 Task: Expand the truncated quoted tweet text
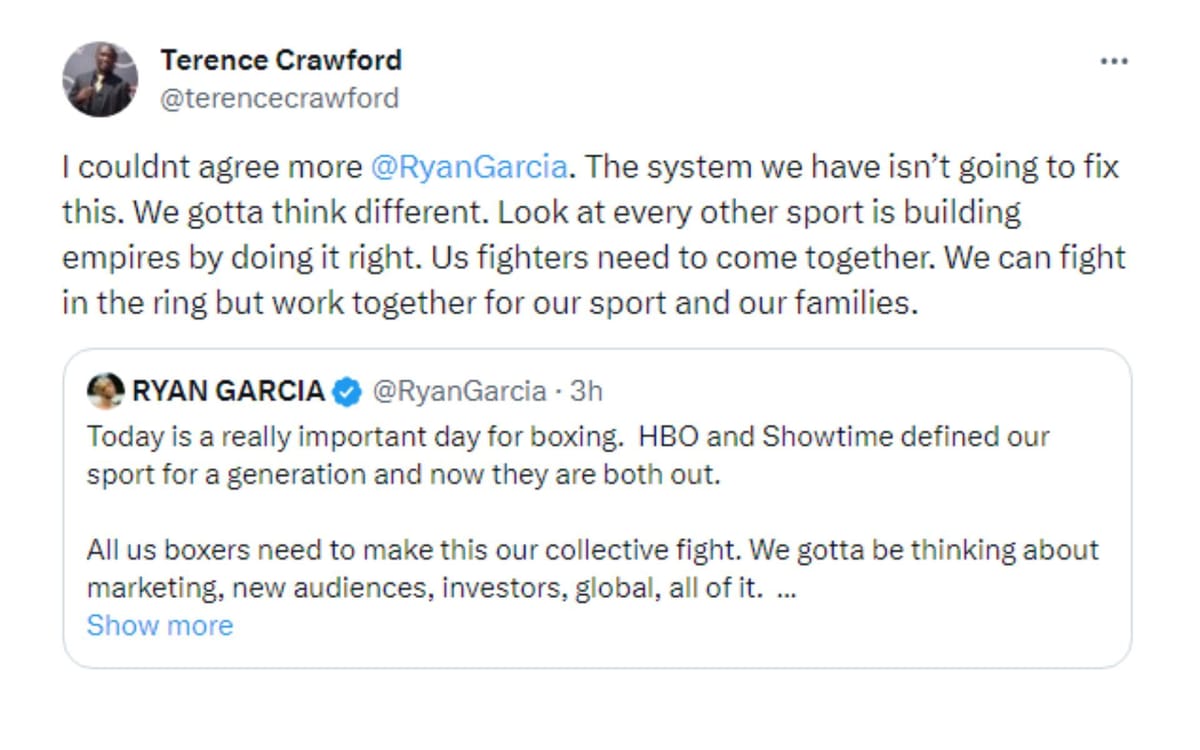coord(160,625)
